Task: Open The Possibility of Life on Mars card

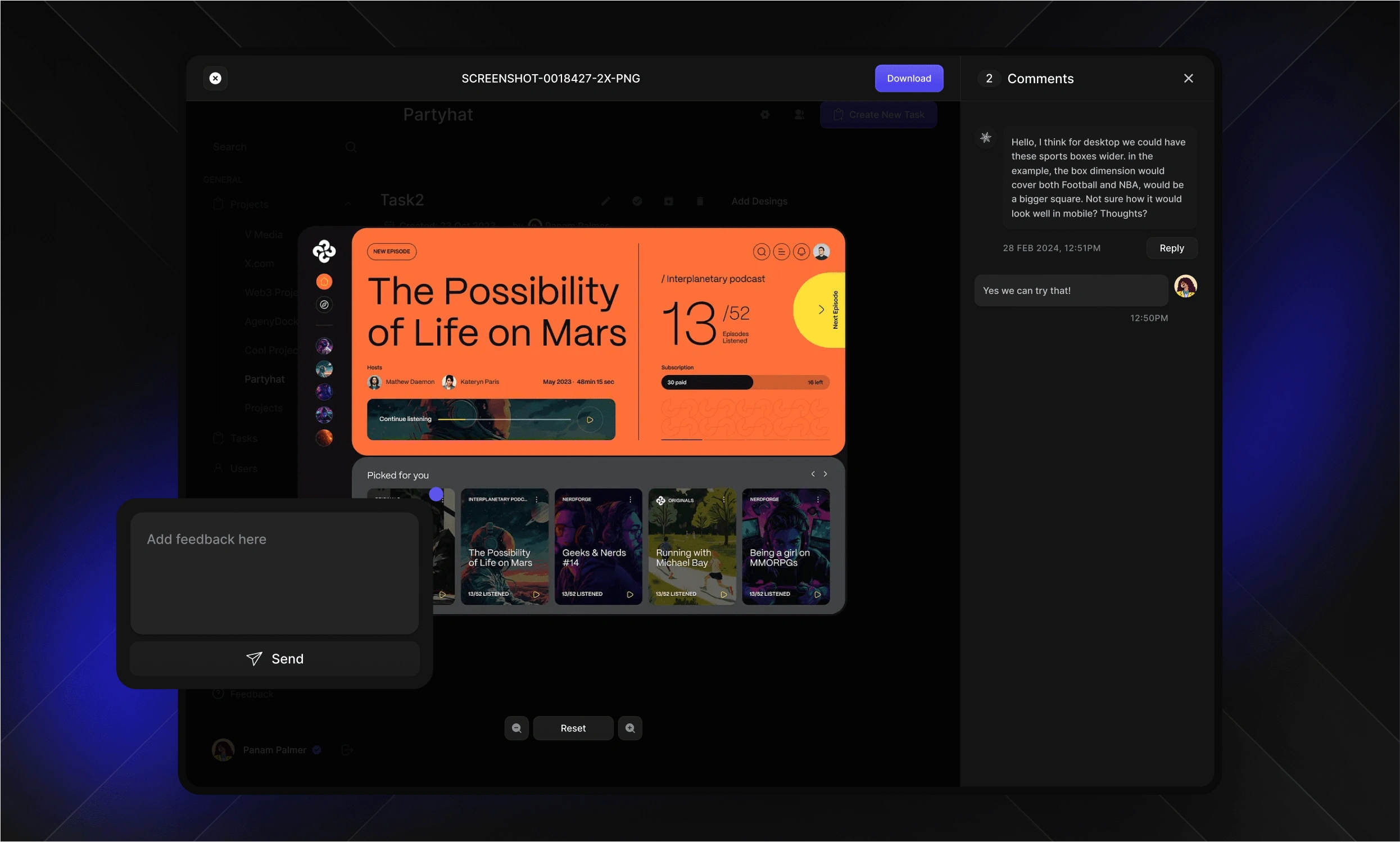Action: pos(504,546)
